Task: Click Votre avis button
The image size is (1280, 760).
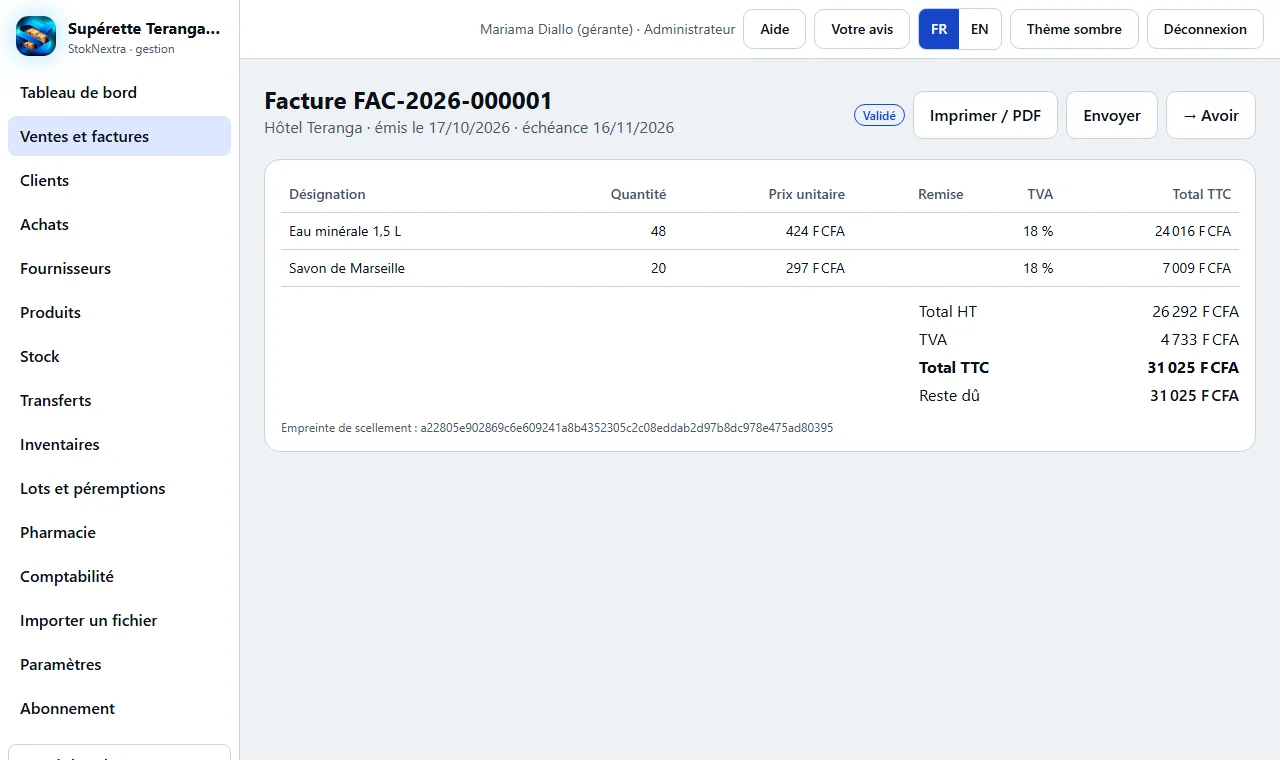Action: [862, 29]
